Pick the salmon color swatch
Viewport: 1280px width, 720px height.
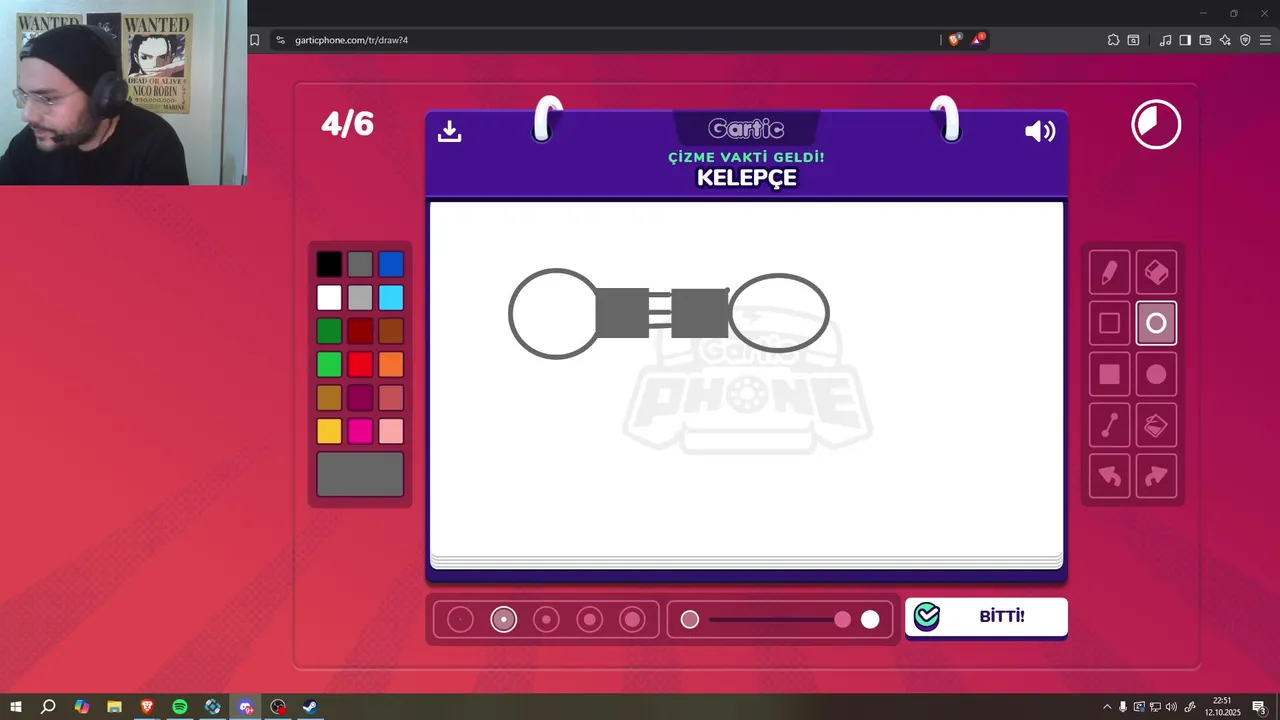(x=391, y=398)
